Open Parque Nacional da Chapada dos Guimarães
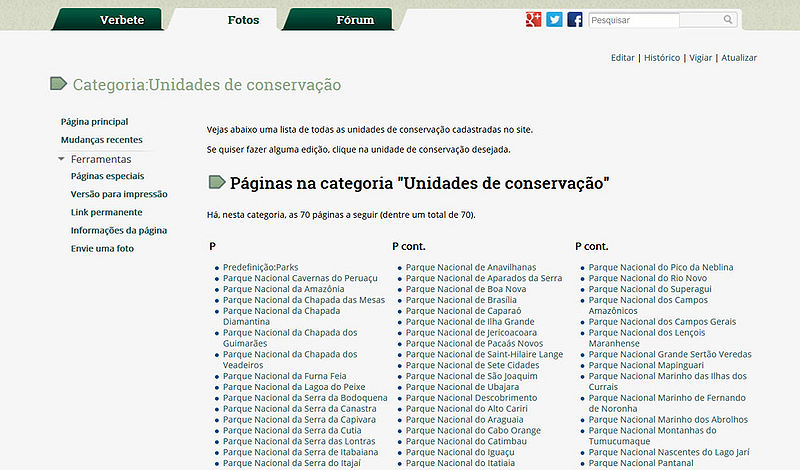Image resolution: width=800 pixels, height=470 pixels. 290,338
